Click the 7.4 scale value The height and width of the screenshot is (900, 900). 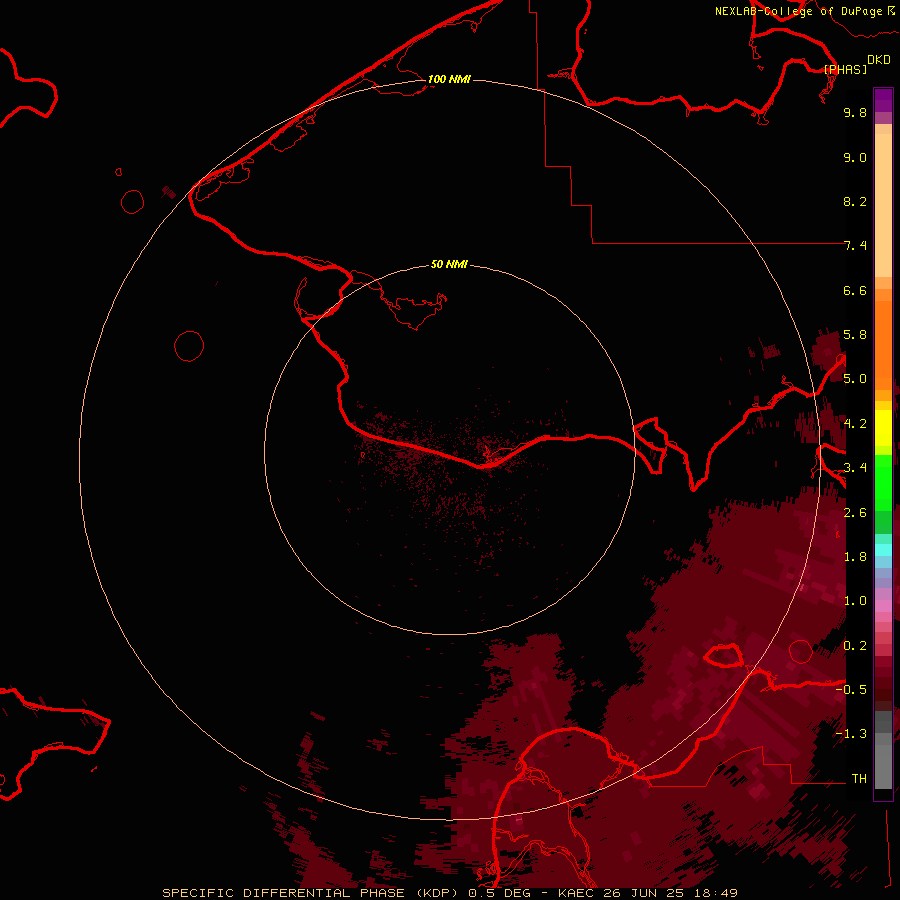tap(855, 246)
